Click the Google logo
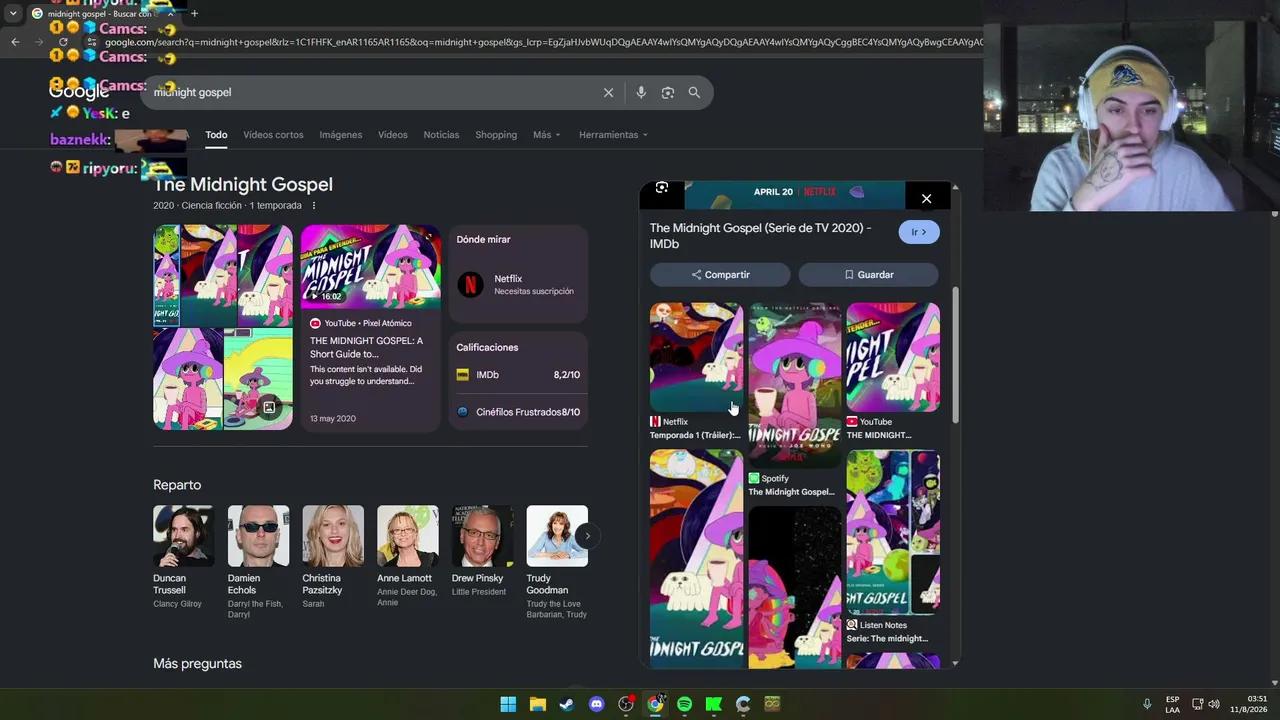The height and width of the screenshot is (720, 1280). click(x=79, y=92)
